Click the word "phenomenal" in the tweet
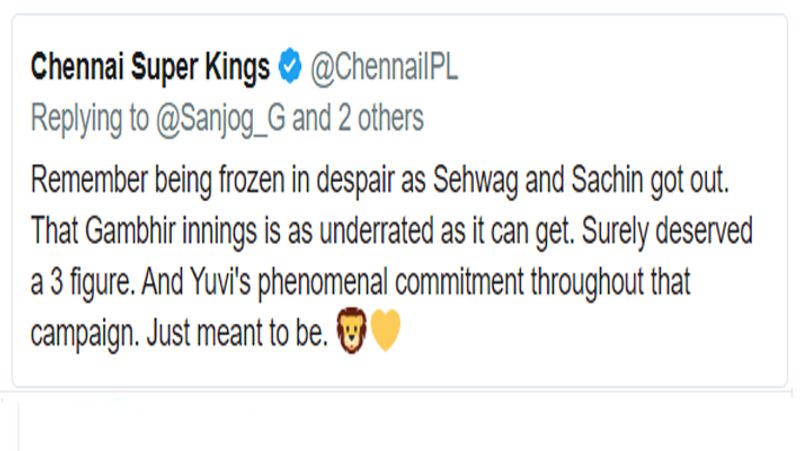The image size is (800, 451). tap(322, 283)
